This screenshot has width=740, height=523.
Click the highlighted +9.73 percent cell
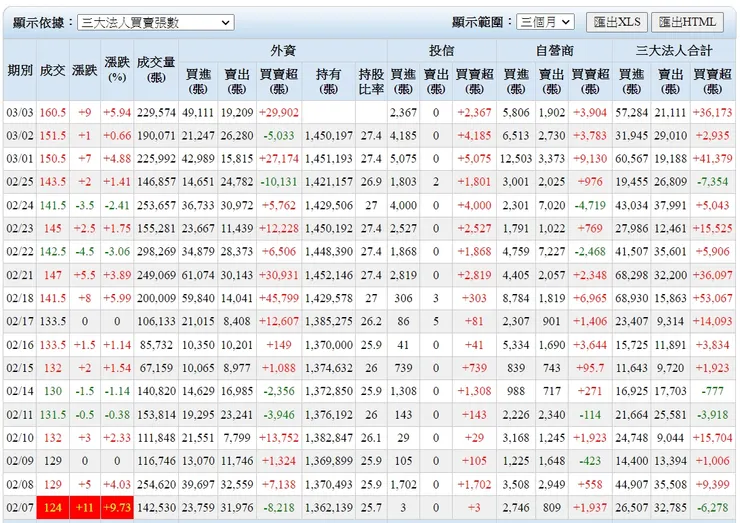[x=117, y=507]
